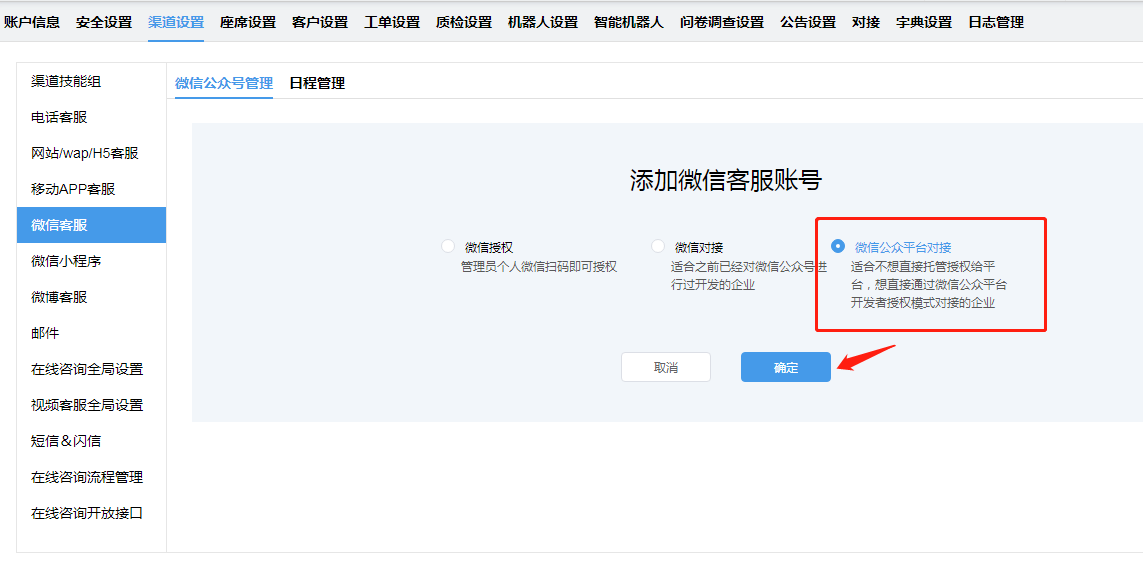This screenshot has height=562, width=1143.
Task: Switch to the 日程管理 tab
Action: (317, 83)
